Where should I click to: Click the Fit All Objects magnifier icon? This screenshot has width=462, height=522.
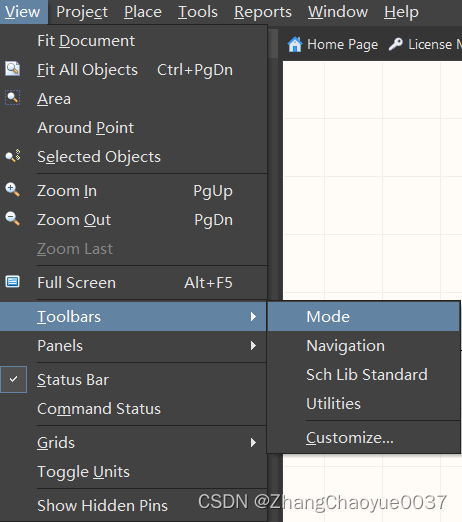tap(13, 69)
